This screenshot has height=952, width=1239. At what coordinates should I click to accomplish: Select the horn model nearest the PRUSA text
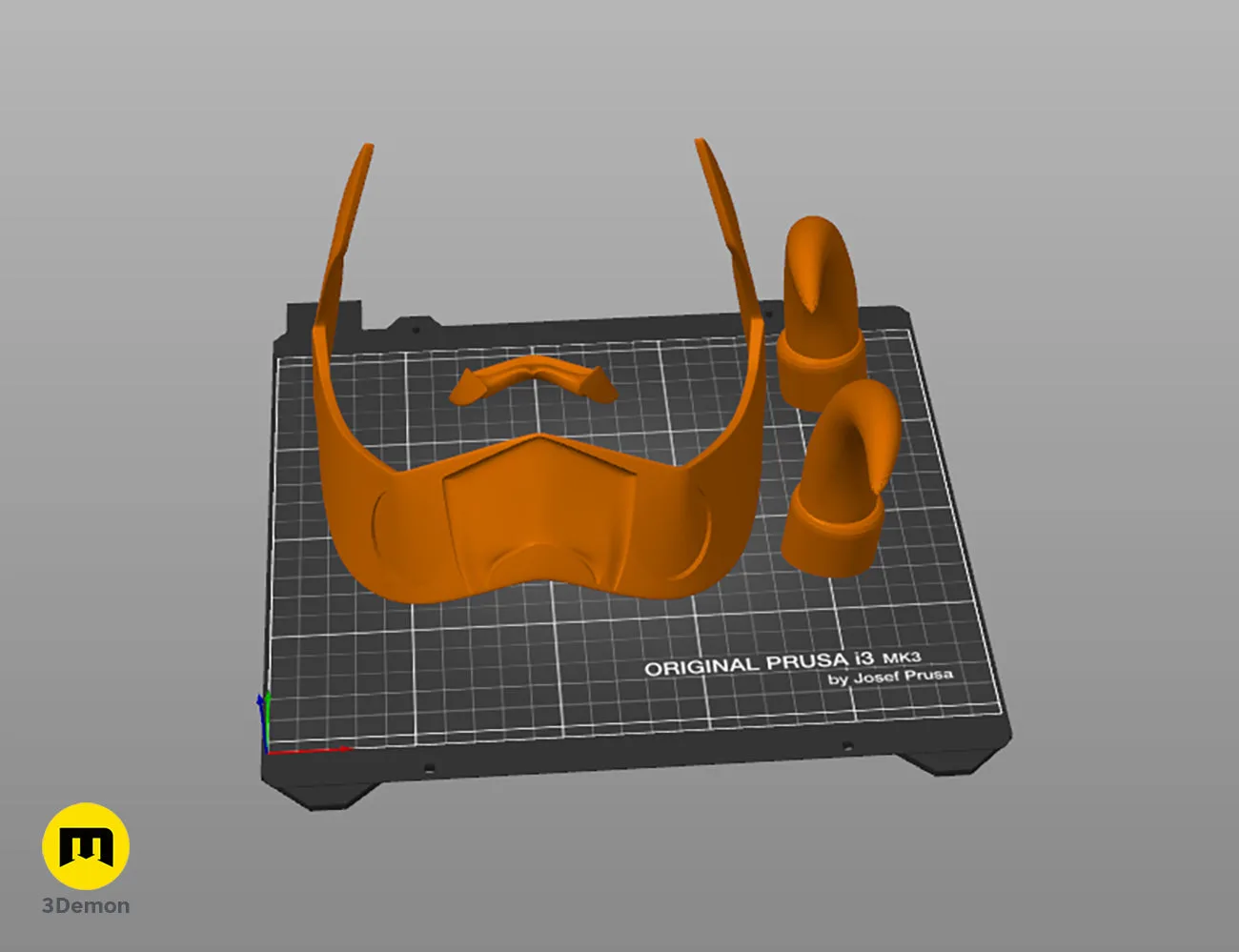coord(842,479)
